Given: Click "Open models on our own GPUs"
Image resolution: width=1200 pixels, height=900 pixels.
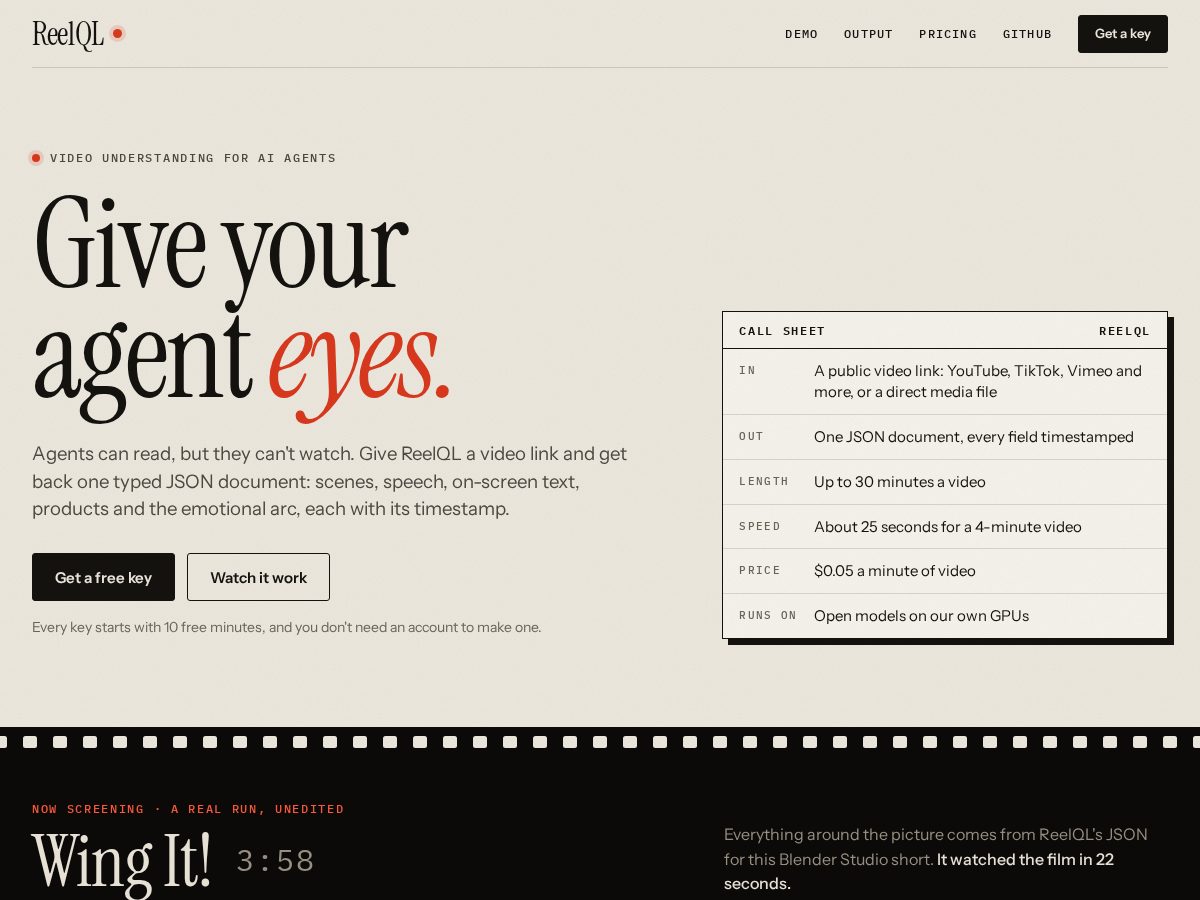Looking at the screenshot, I should 921,616.
